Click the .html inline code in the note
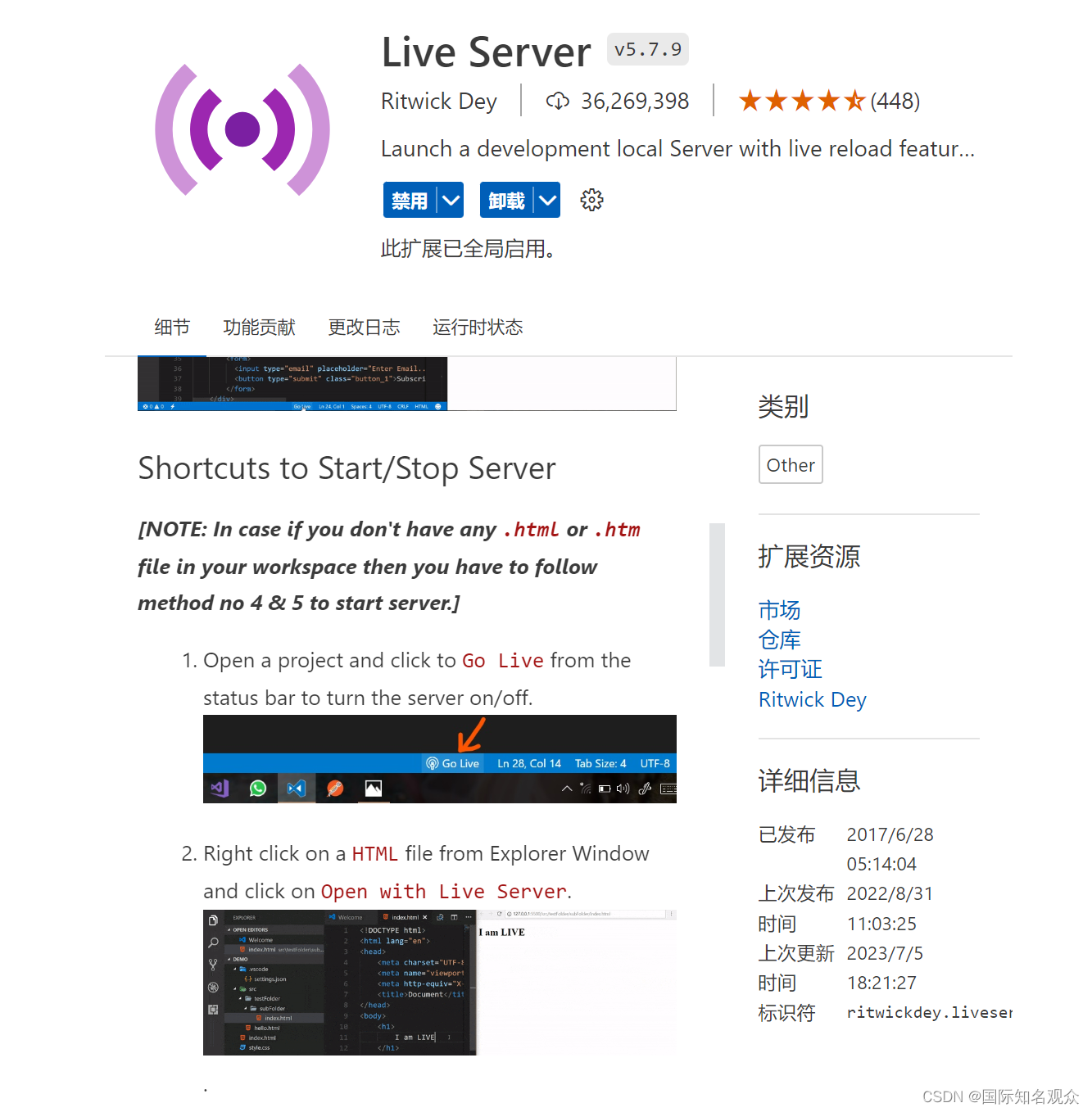Viewport: 1092px width, 1112px height. (531, 530)
